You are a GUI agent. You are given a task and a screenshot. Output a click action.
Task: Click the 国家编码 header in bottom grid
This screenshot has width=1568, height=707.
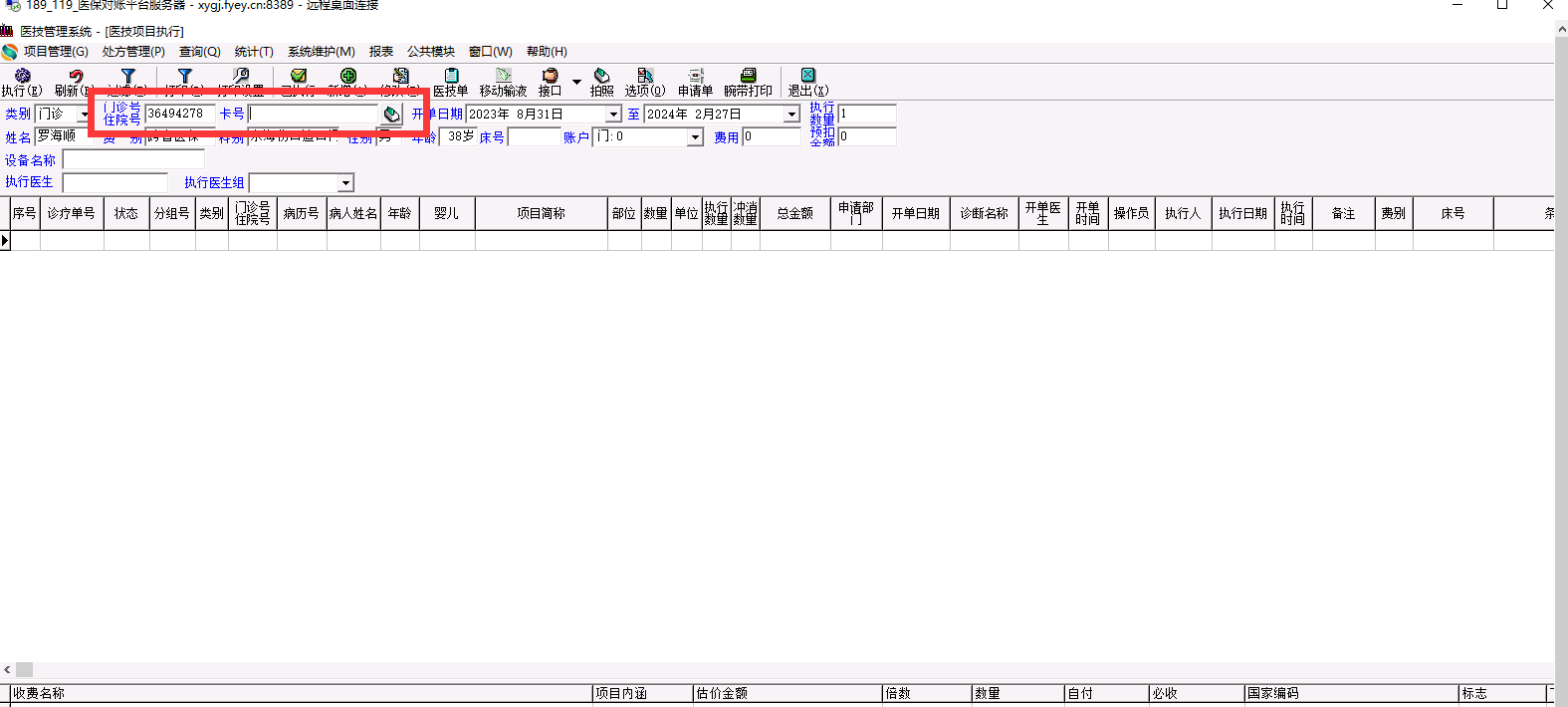(1352, 693)
